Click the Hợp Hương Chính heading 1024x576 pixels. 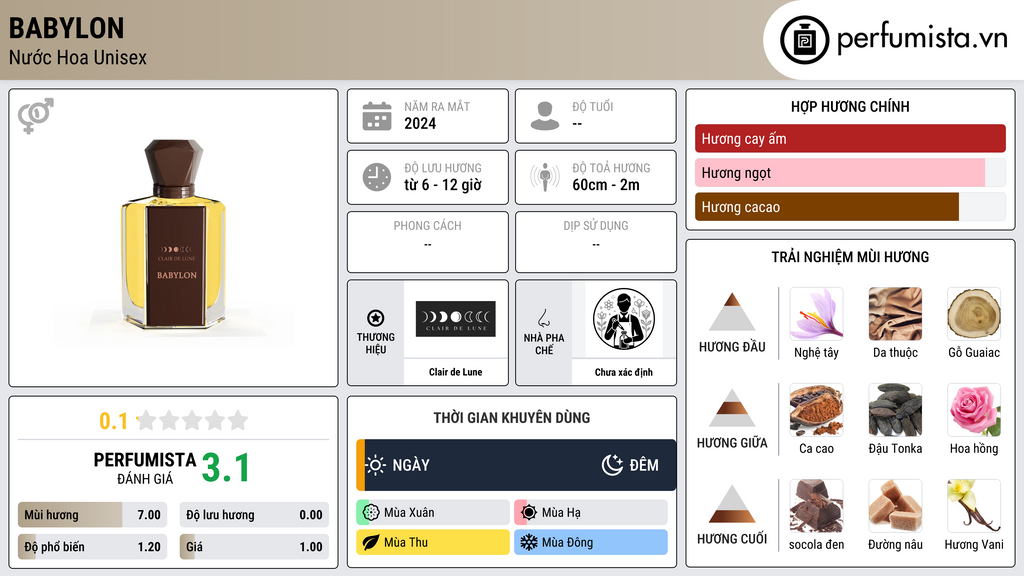pos(850,106)
